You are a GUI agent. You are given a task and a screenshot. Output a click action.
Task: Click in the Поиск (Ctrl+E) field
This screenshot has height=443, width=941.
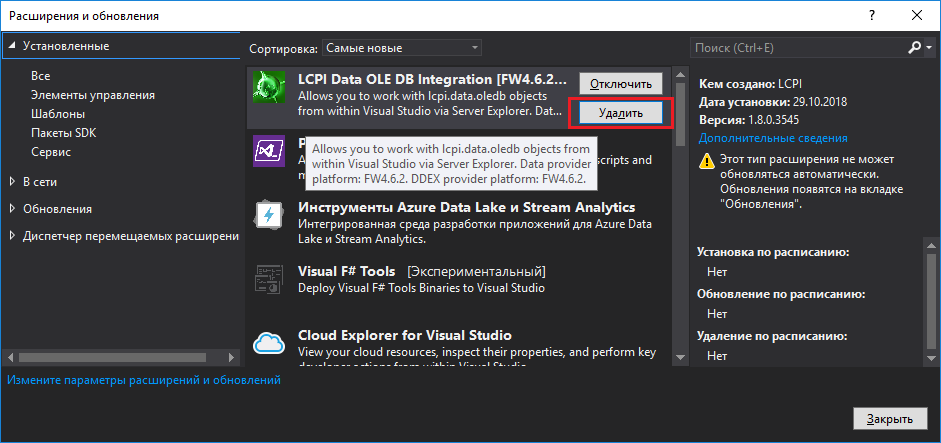[x=798, y=48]
